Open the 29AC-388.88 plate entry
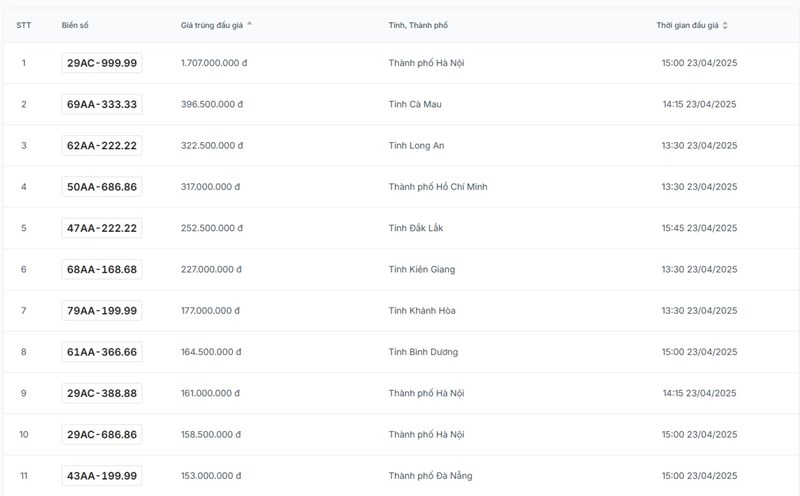Viewport: 800px width, 496px height. 102,393
